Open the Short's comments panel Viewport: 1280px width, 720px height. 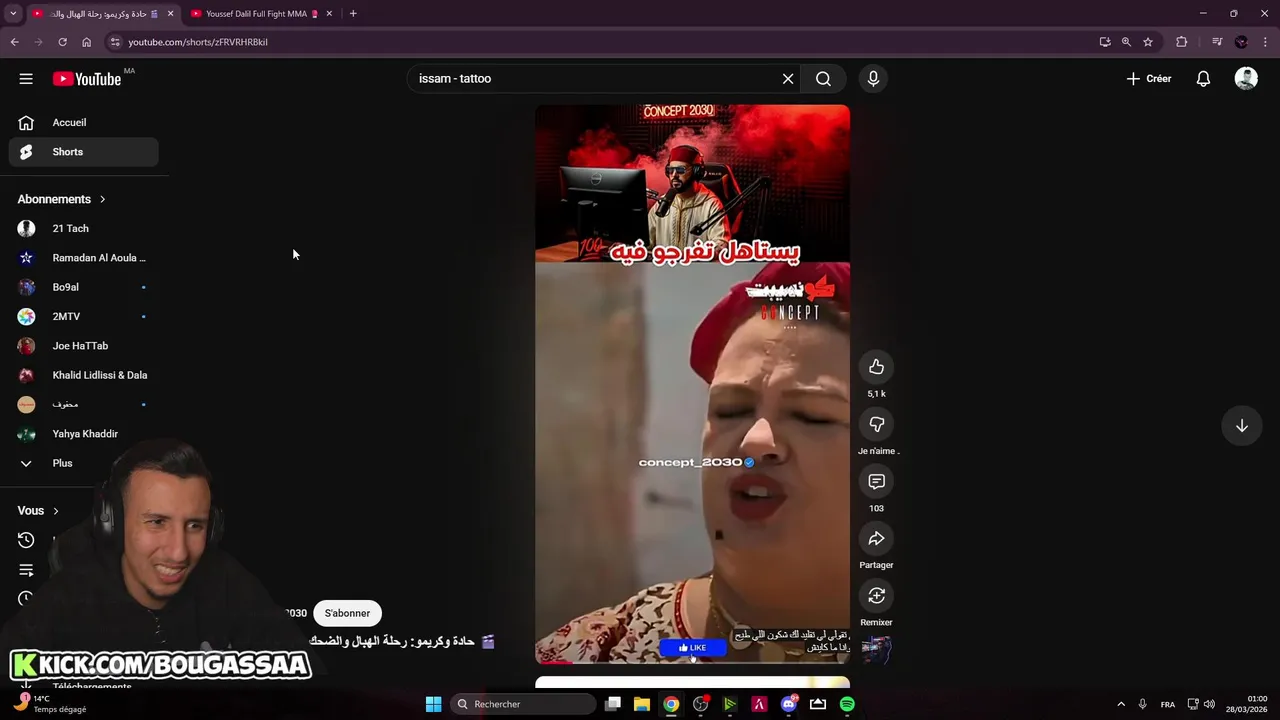coord(876,482)
